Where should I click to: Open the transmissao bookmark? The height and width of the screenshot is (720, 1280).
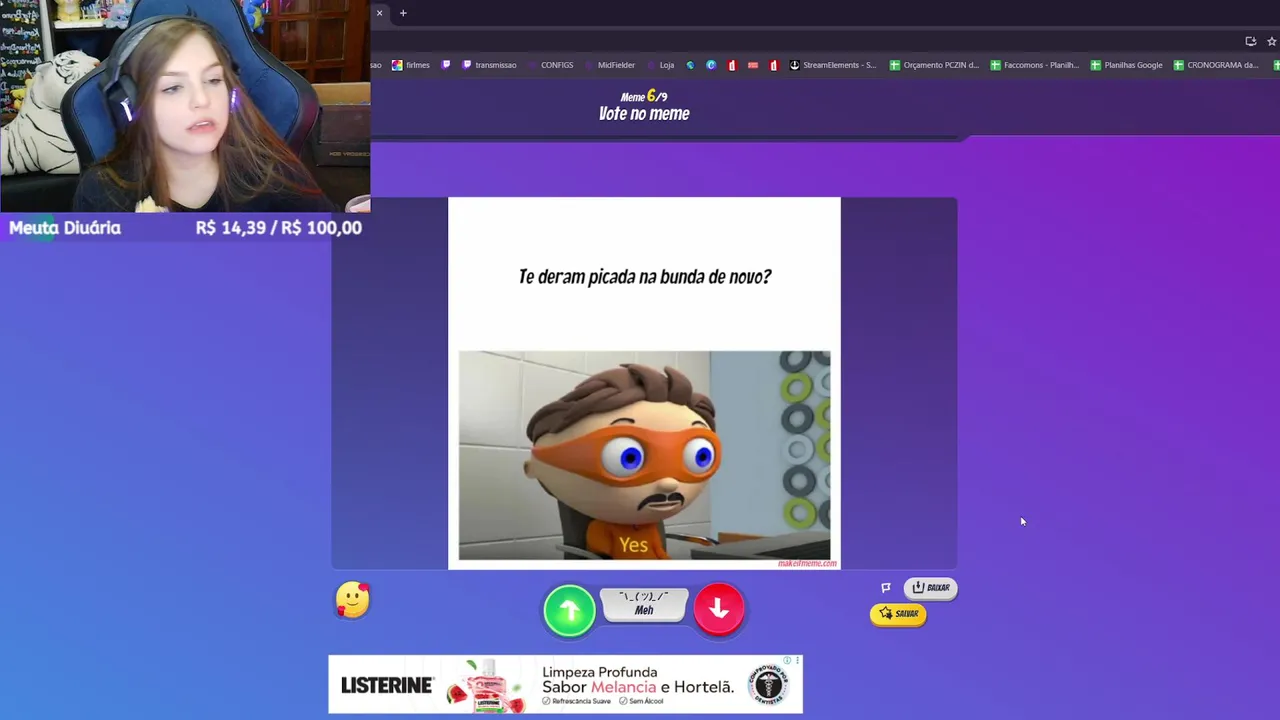click(489, 65)
